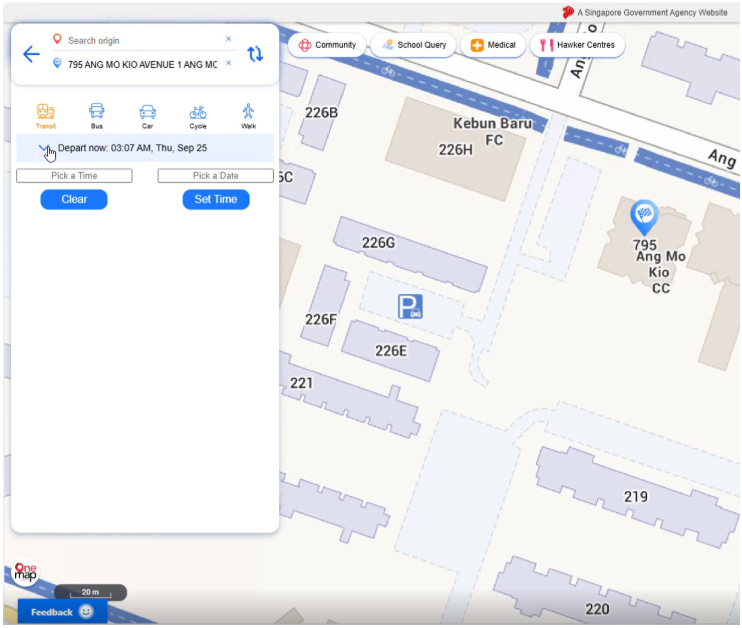Open the Feedback tab
The image size is (742, 628).
(62, 612)
